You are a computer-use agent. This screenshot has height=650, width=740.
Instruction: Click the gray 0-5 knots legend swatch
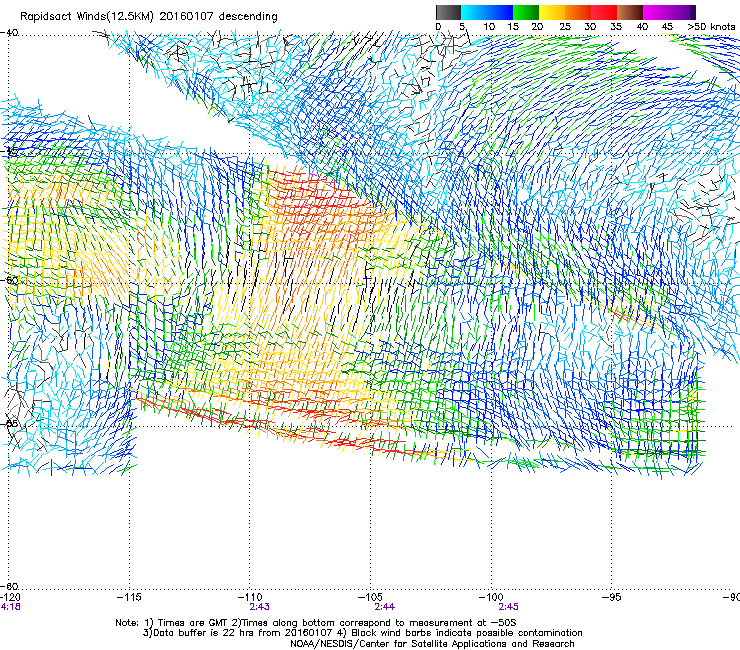[x=448, y=12]
